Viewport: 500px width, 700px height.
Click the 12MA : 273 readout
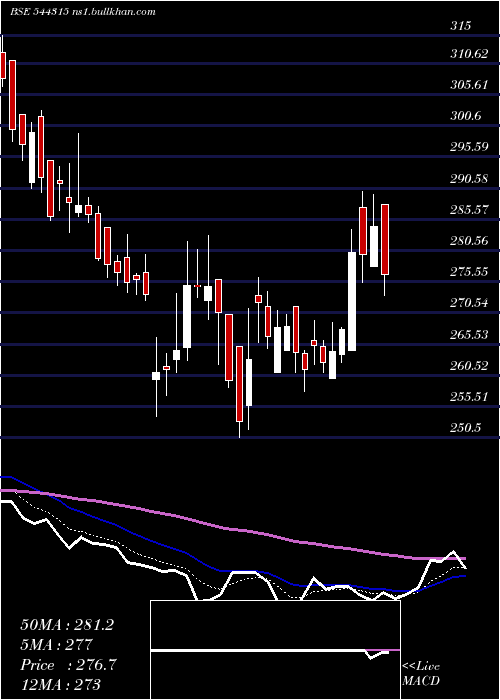point(61,684)
